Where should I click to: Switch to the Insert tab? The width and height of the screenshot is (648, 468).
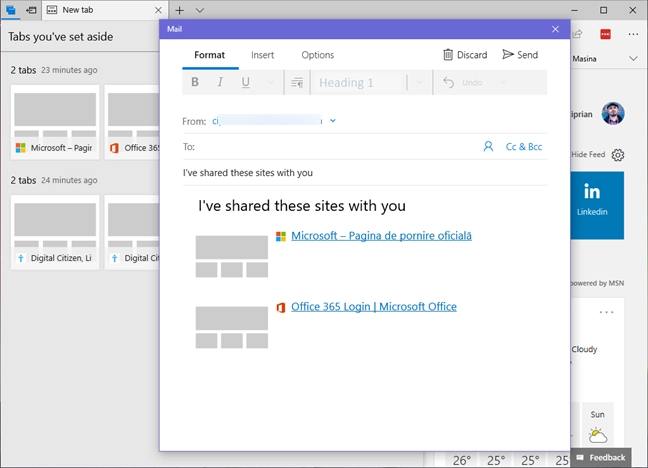(x=262, y=55)
